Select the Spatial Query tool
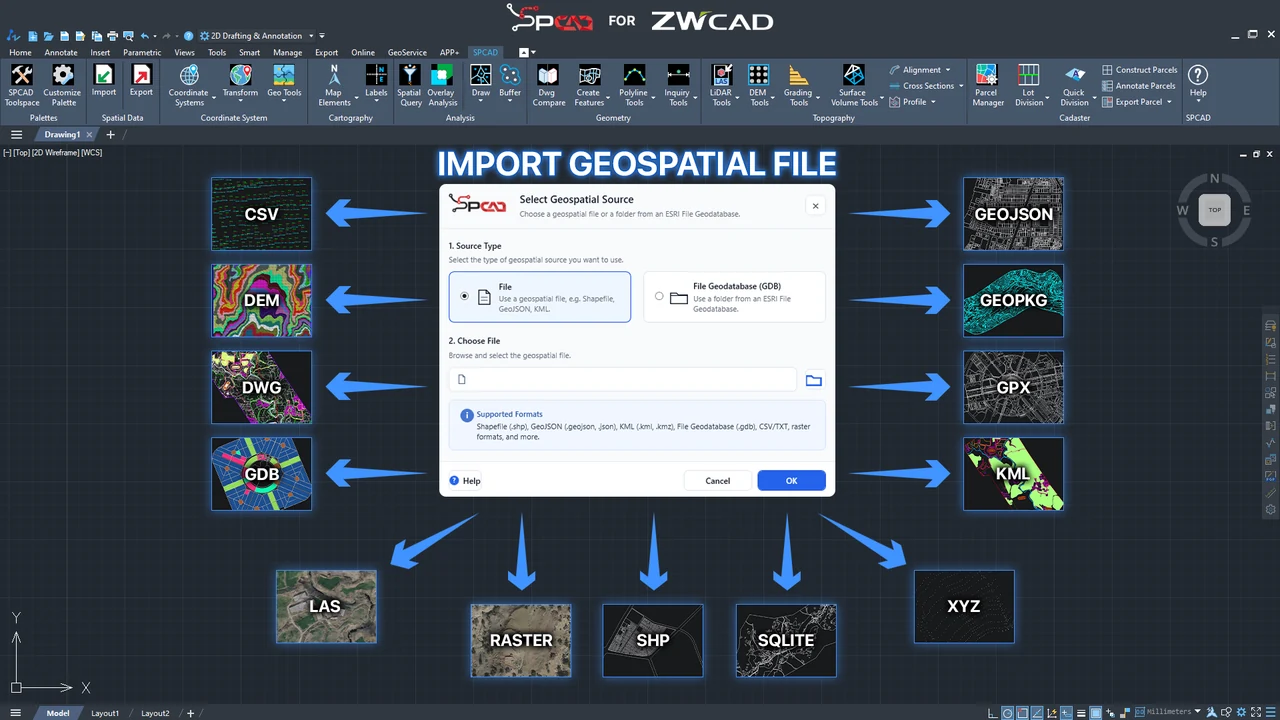1280x720 pixels. (x=409, y=85)
